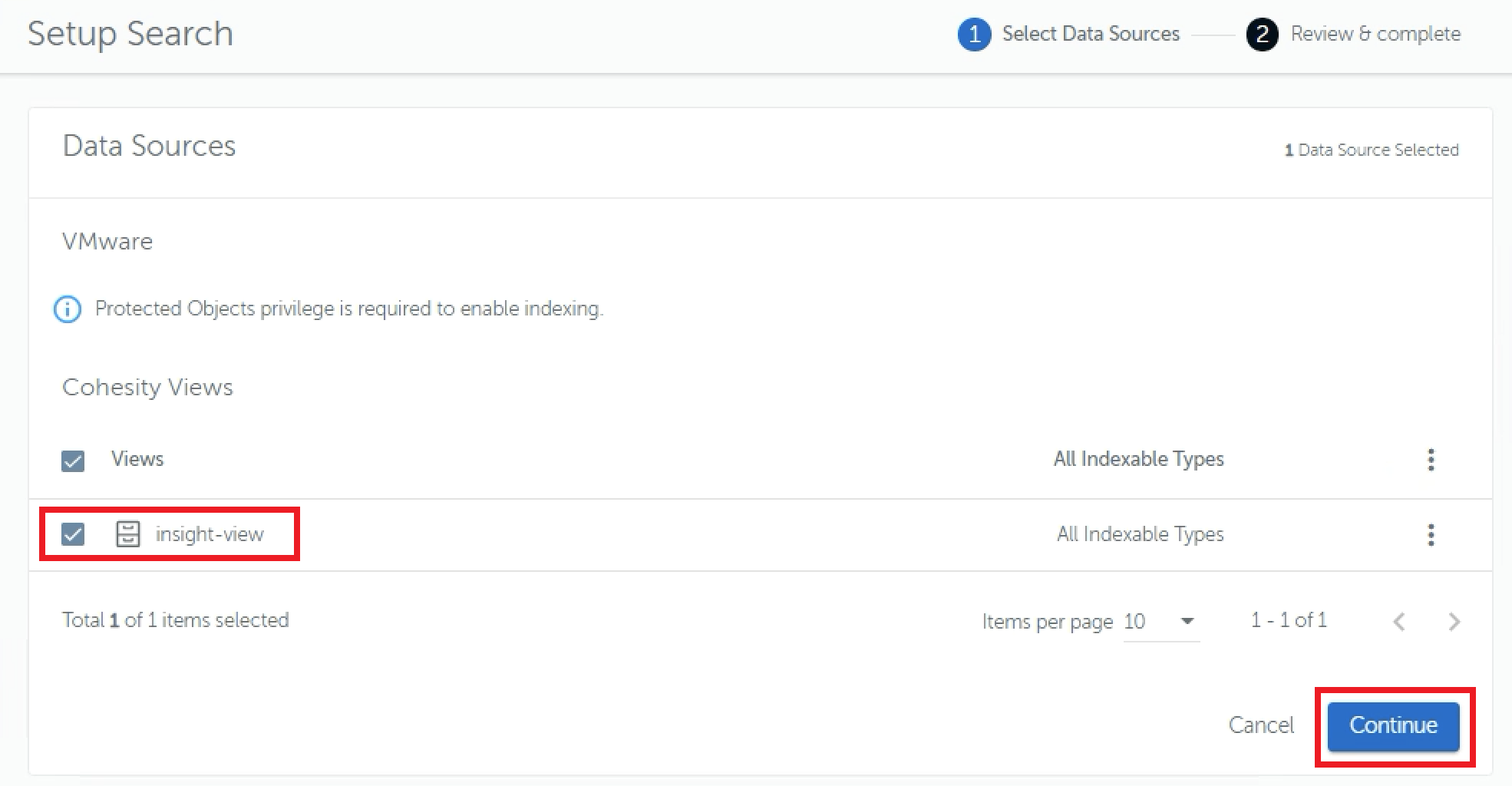Toggle the Views select-all checkbox
Viewport: 1512px width, 786px height.
click(73, 461)
